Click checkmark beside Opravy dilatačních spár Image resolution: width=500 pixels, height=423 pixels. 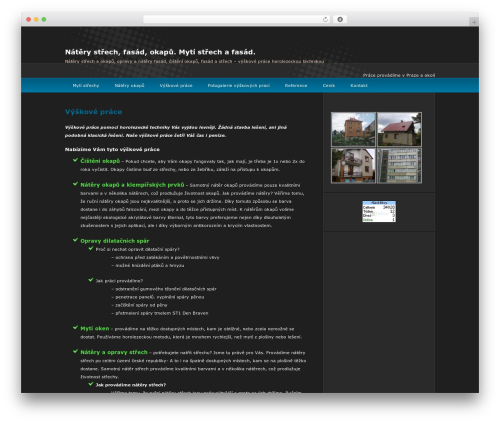coord(75,240)
